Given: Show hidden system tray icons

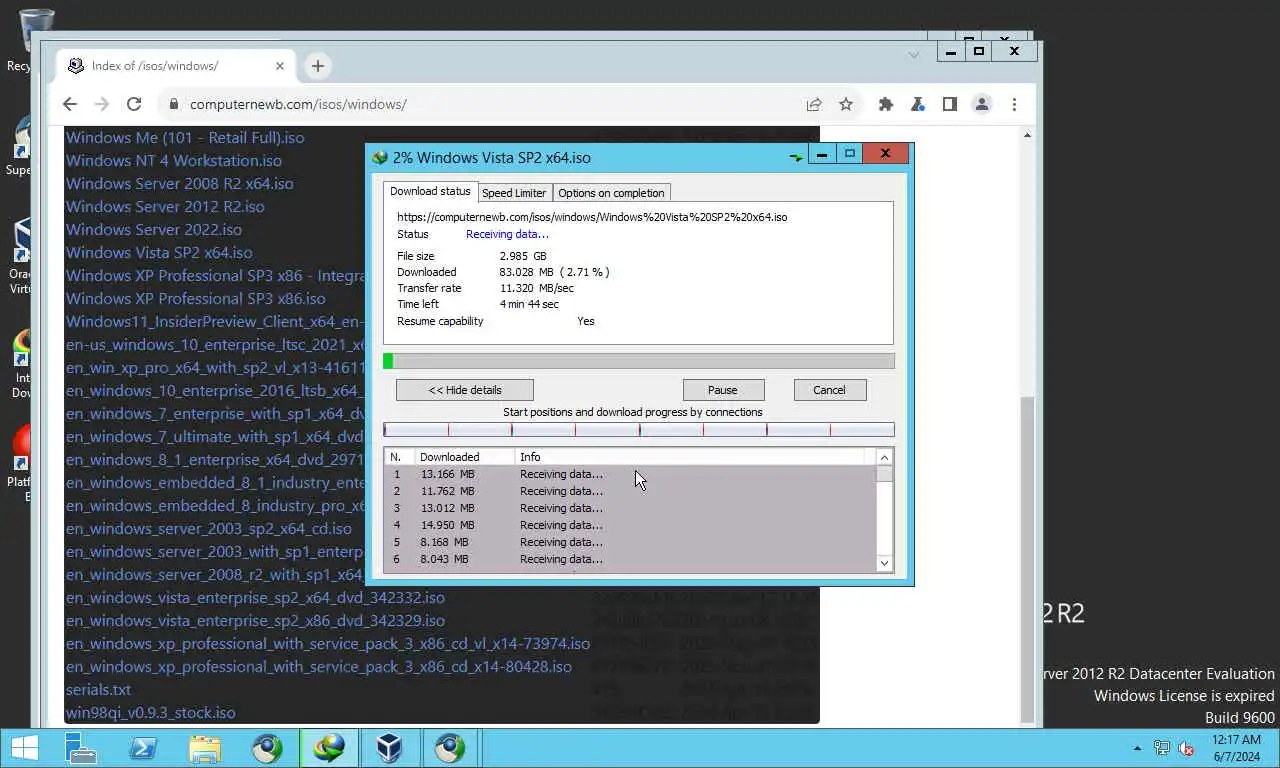Looking at the screenshot, I should (1137, 748).
